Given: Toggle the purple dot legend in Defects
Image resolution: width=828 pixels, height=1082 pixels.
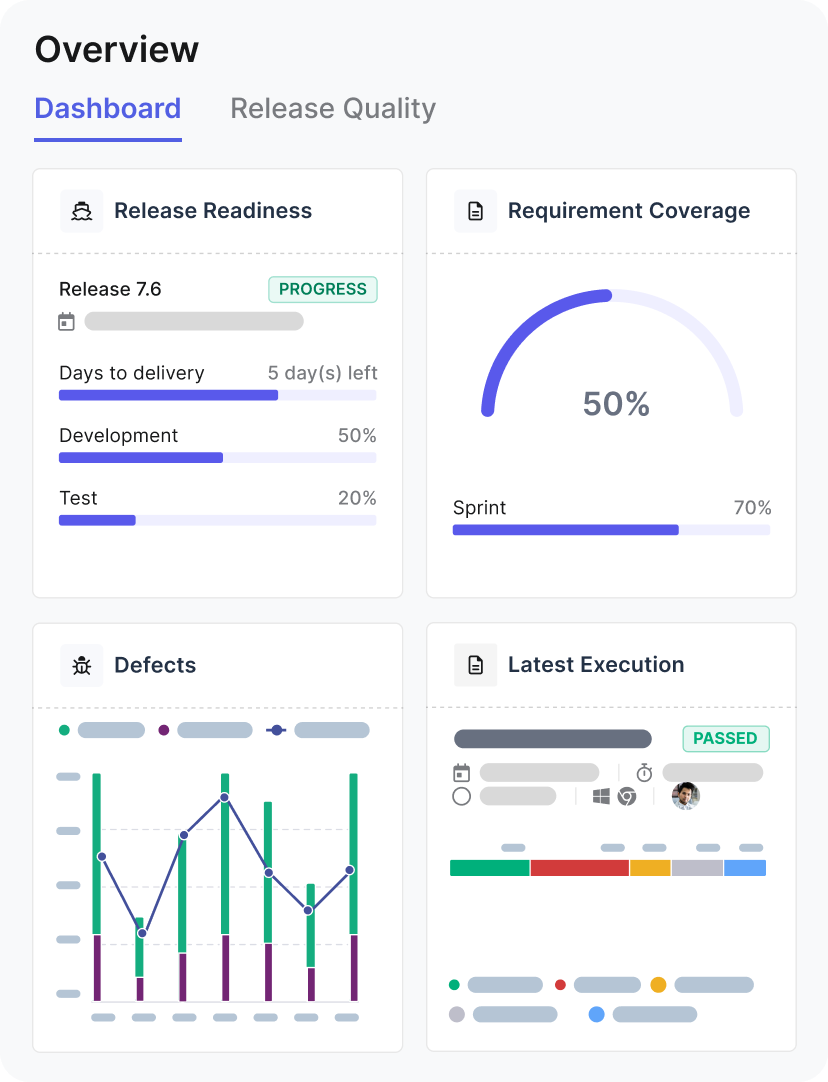Looking at the screenshot, I should point(164,730).
